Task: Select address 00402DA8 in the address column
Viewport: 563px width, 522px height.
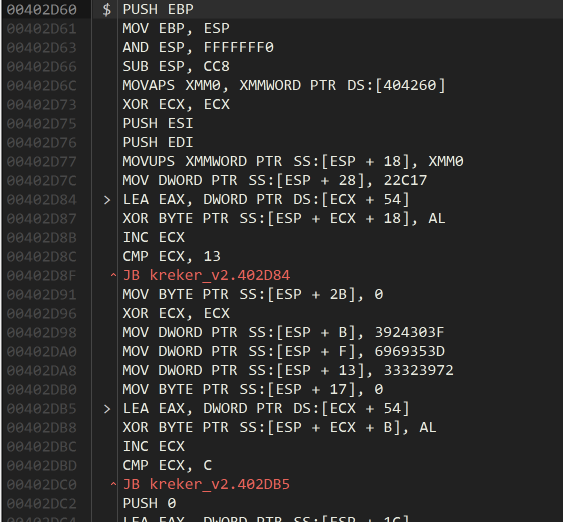Action: click(x=42, y=371)
